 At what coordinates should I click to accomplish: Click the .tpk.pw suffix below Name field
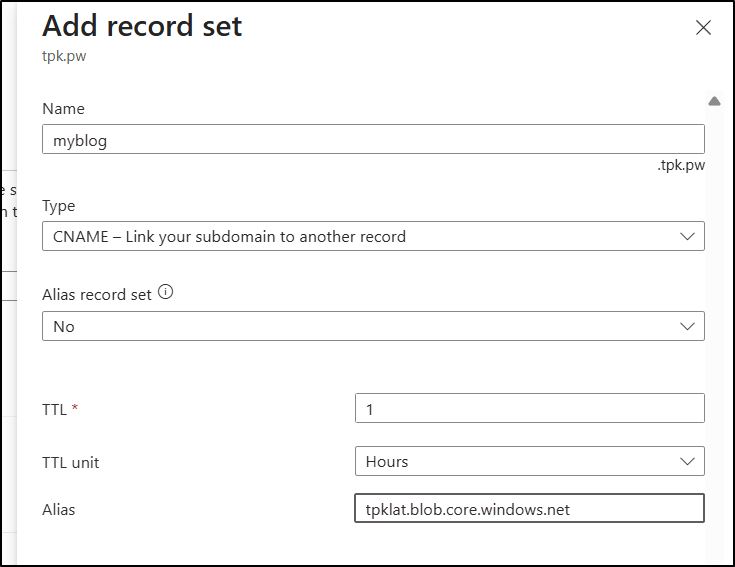[x=680, y=166]
